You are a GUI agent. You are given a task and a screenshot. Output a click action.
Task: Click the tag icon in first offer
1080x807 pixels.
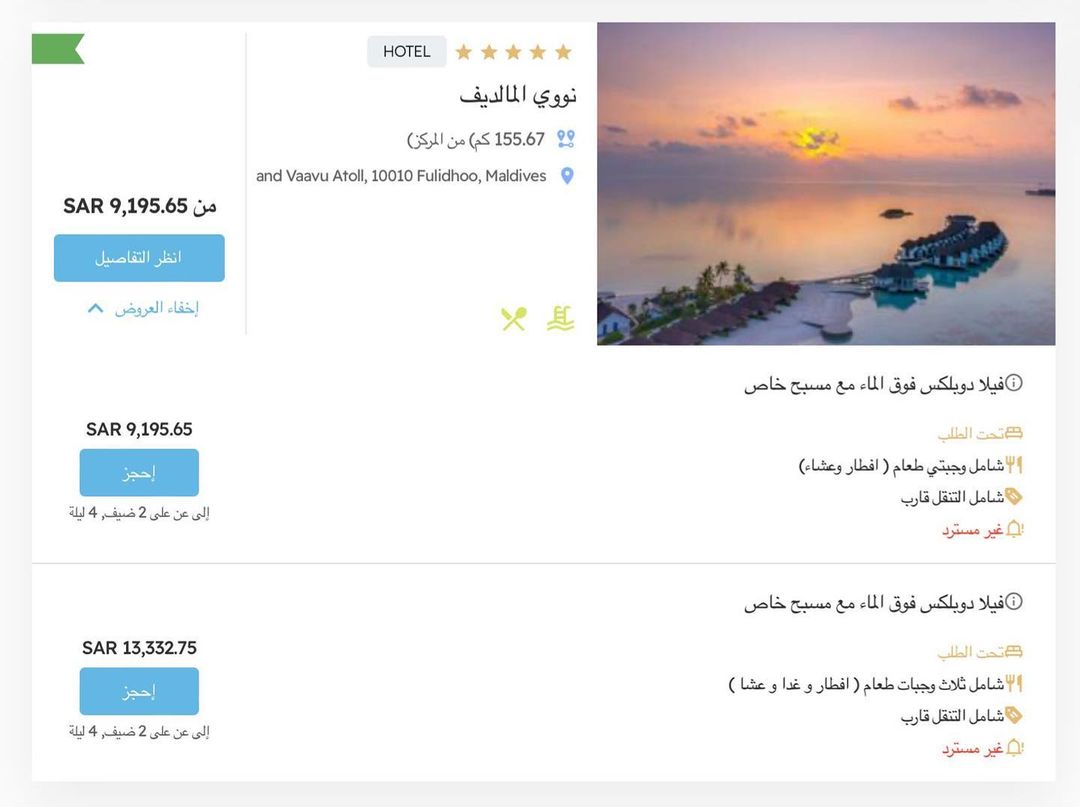(1014, 496)
